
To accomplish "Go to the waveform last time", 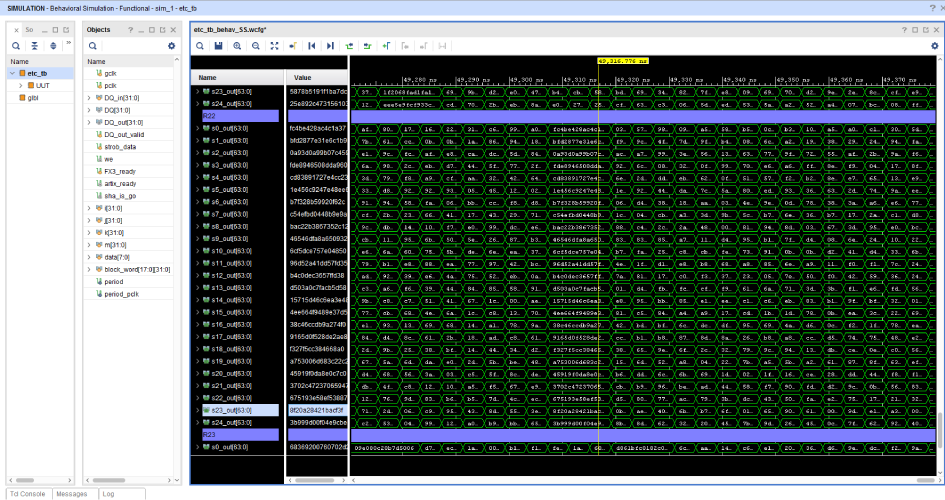I will (330, 46).
